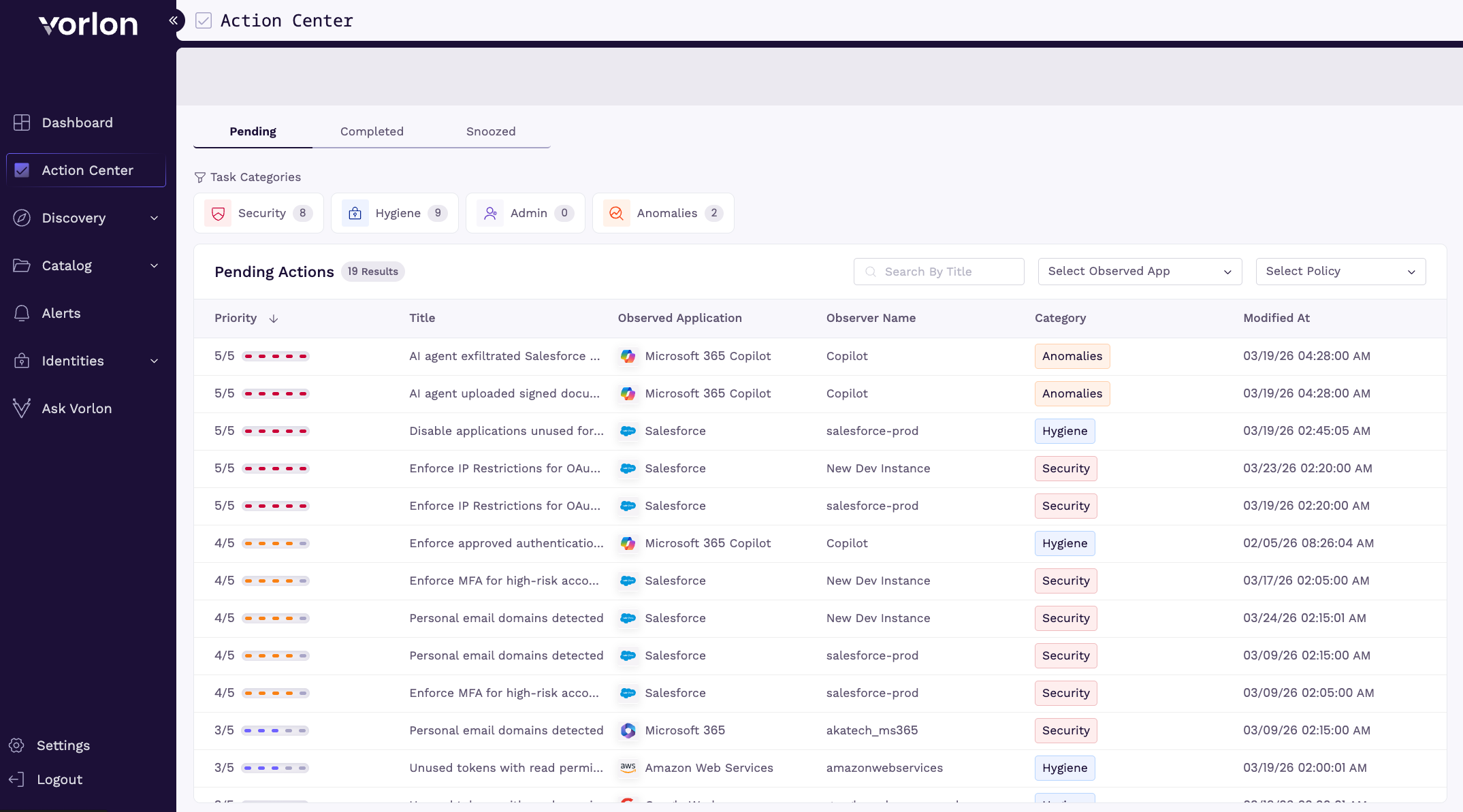Click the Dashboard grid icon in sidebar
Image resolution: width=1463 pixels, height=812 pixels.
pyautogui.click(x=22, y=123)
